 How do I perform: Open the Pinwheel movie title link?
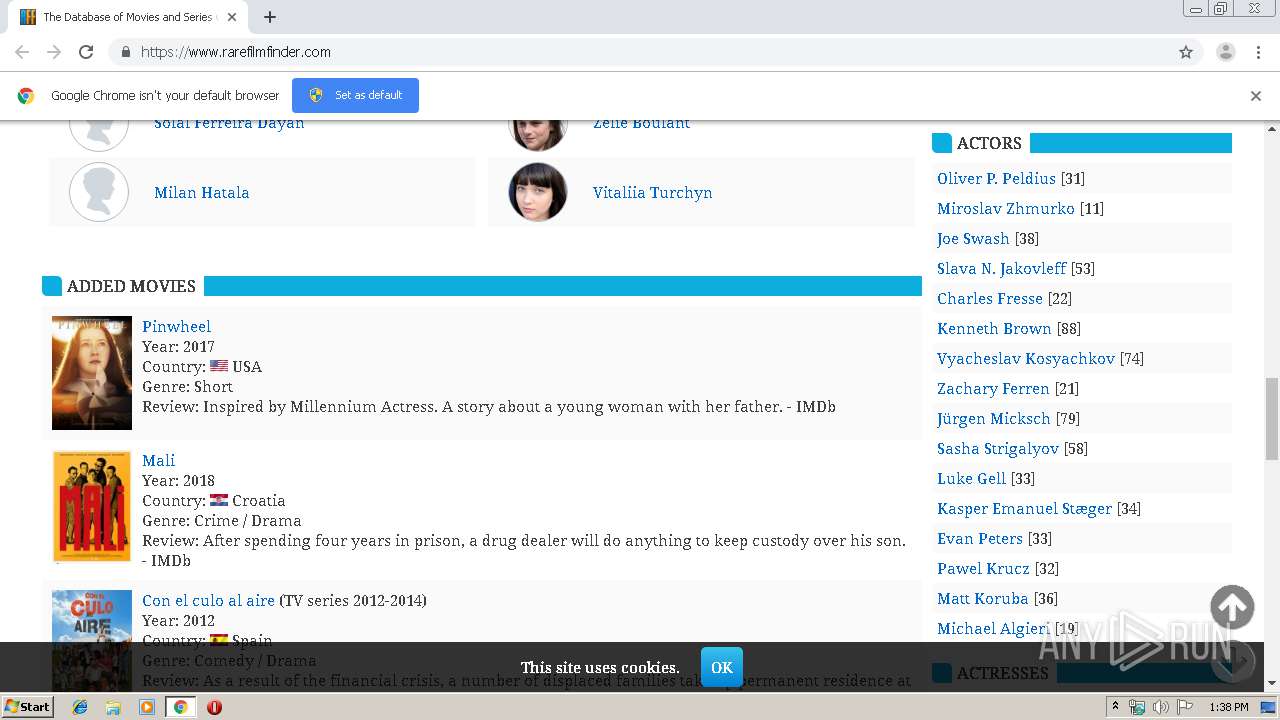176,326
